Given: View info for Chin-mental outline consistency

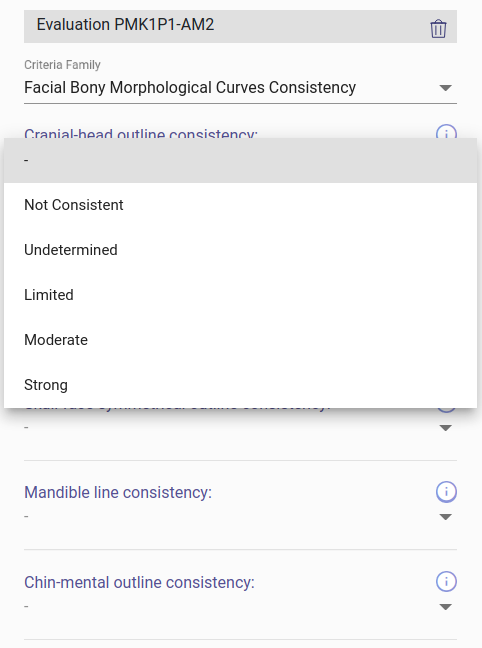Looking at the screenshot, I should click(446, 581).
